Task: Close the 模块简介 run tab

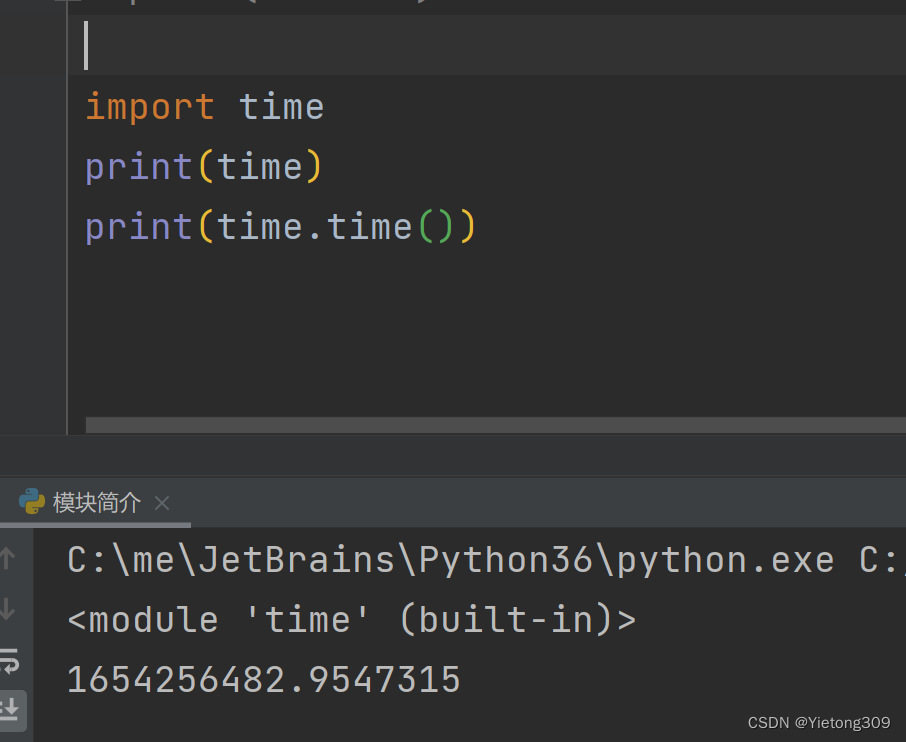Action: click(162, 503)
